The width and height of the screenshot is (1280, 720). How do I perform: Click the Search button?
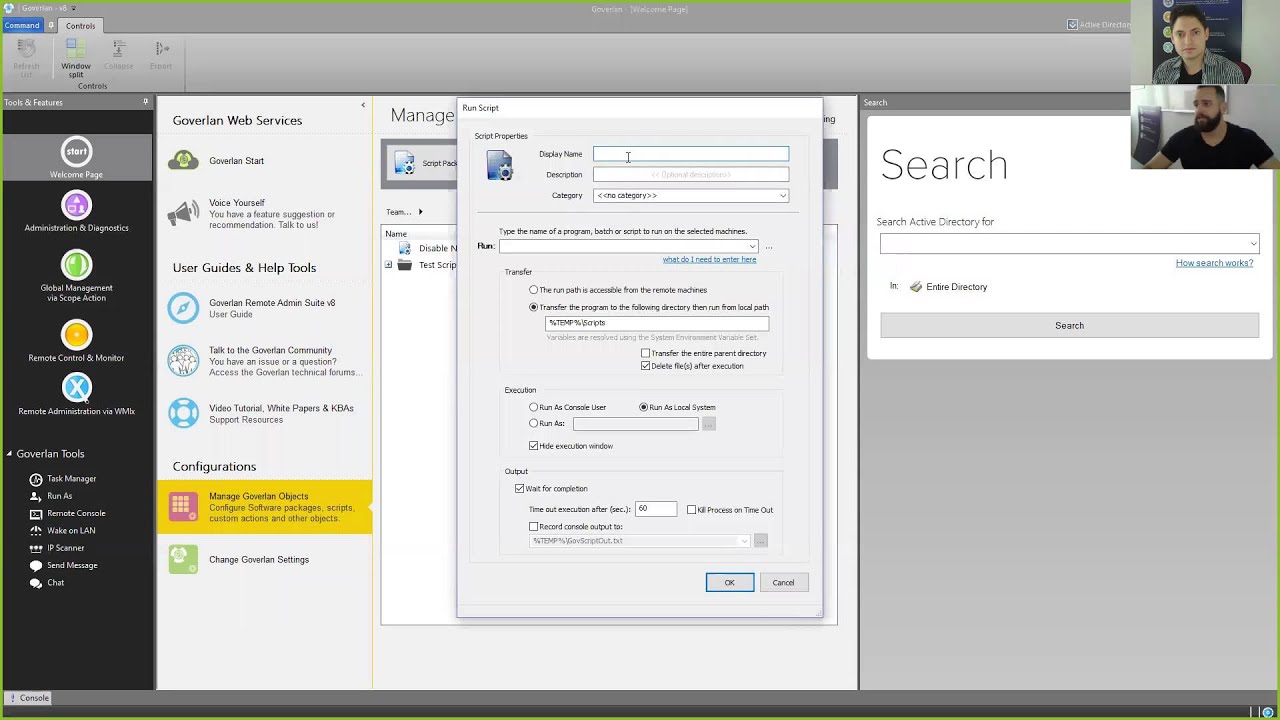click(1069, 325)
